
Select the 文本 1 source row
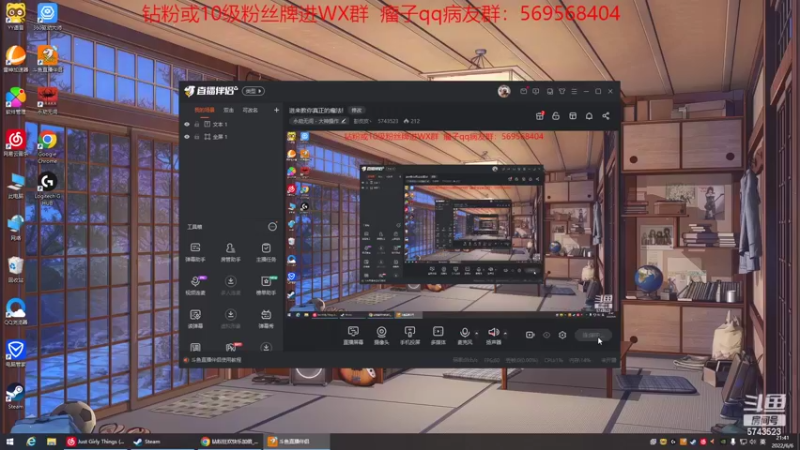click(x=232, y=124)
